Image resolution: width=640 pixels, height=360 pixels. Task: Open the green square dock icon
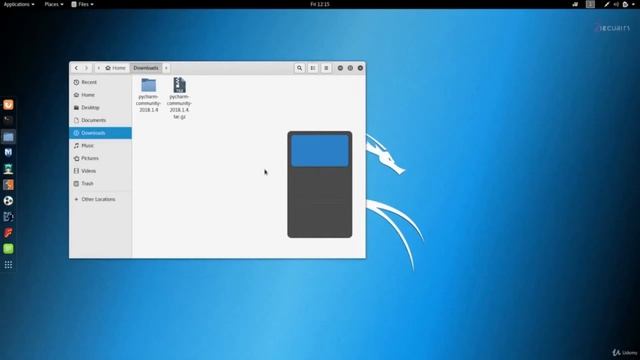8,249
